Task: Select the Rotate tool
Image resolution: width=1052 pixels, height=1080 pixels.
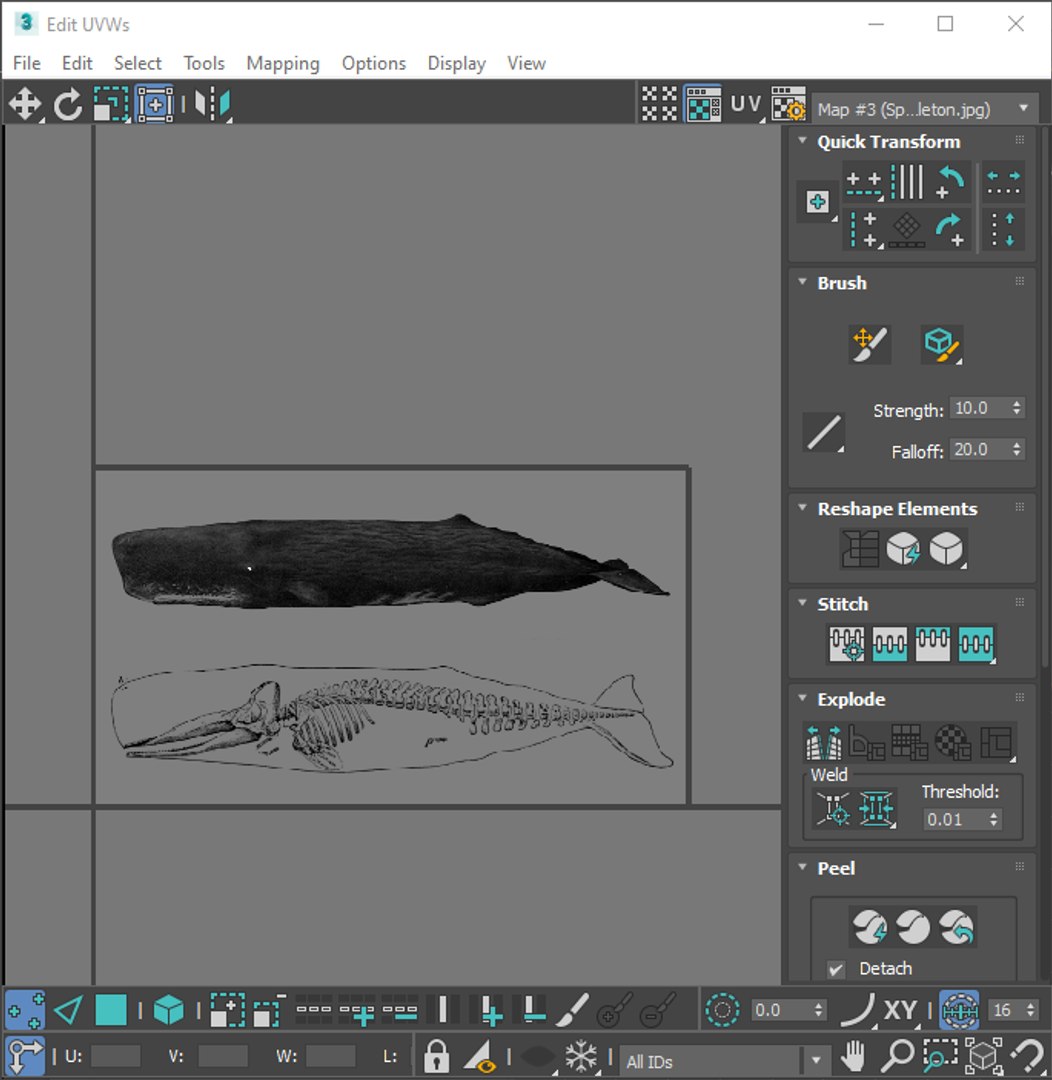Action: pyautogui.click(x=68, y=105)
